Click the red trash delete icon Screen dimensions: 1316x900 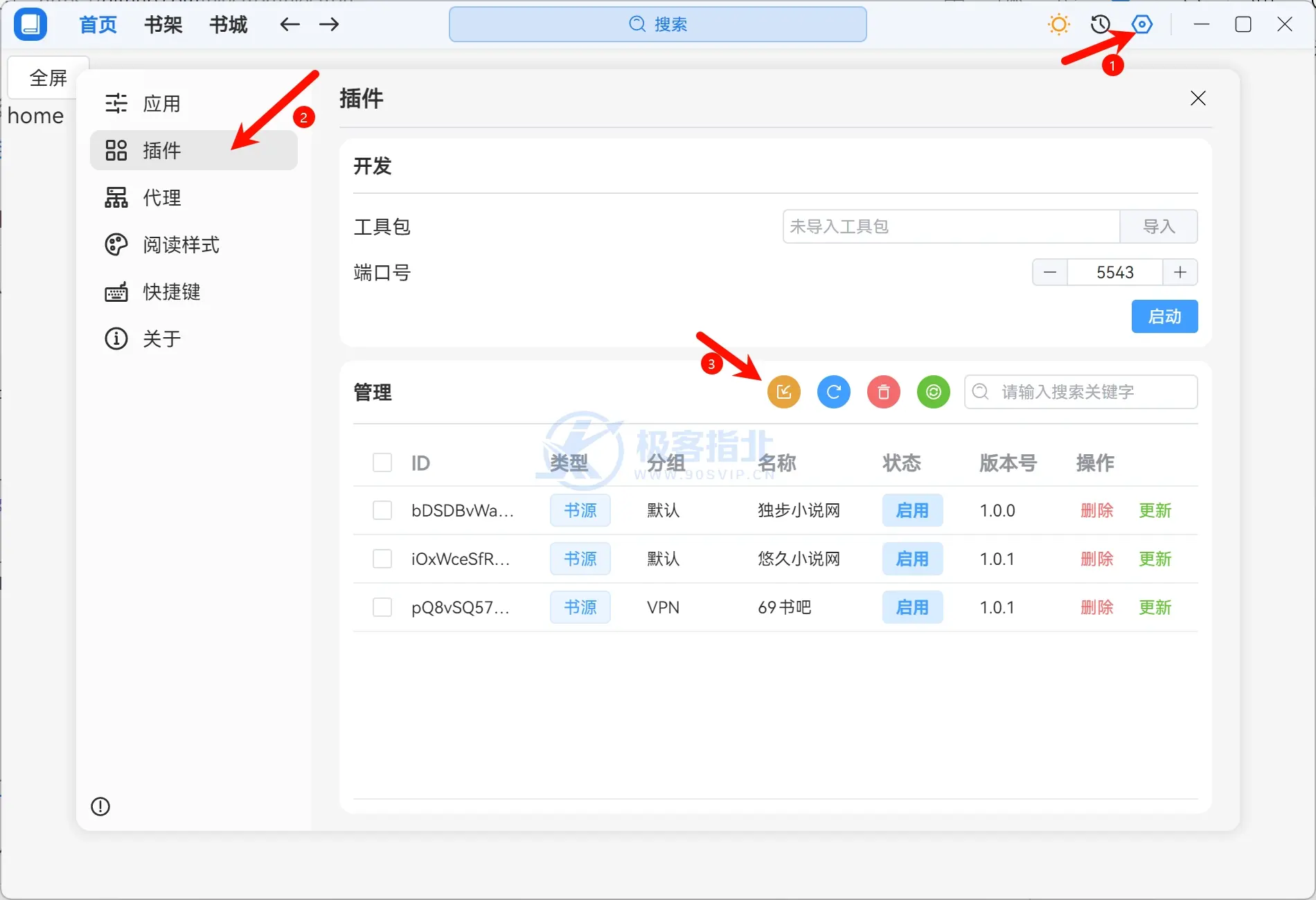pyautogui.click(x=884, y=392)
